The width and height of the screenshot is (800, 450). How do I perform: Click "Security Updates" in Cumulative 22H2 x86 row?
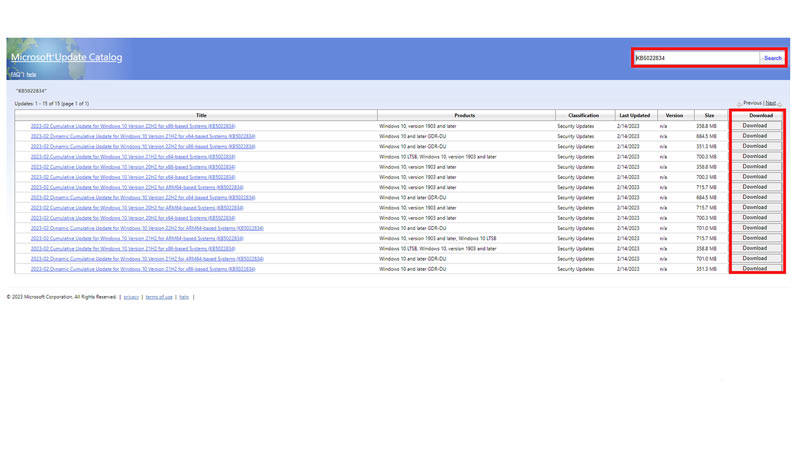coord(576,126)
